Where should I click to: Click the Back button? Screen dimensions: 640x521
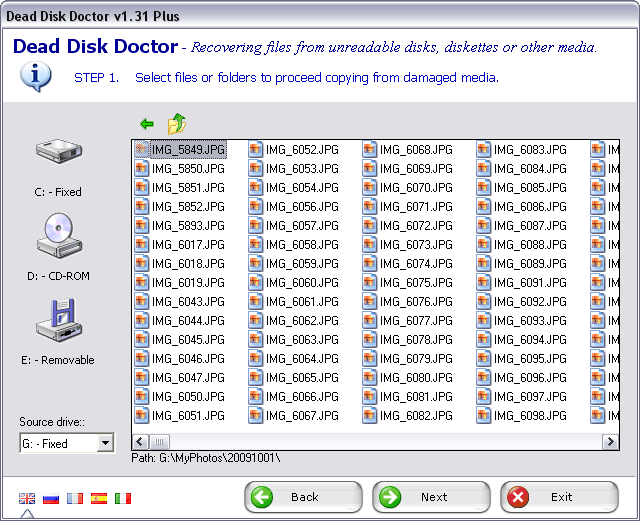tap(303, 497)
